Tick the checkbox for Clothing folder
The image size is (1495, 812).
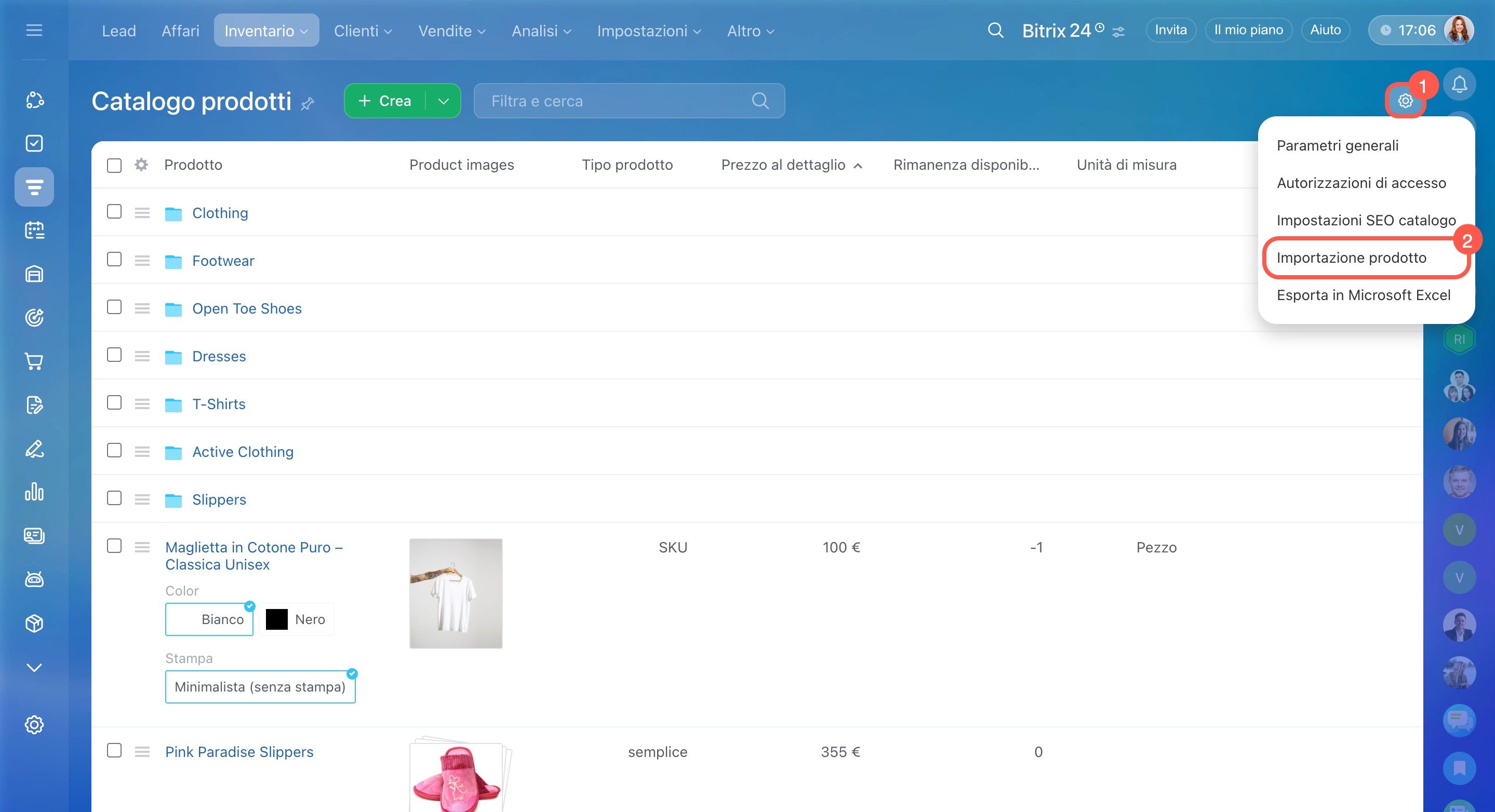[x=114, y=212]
